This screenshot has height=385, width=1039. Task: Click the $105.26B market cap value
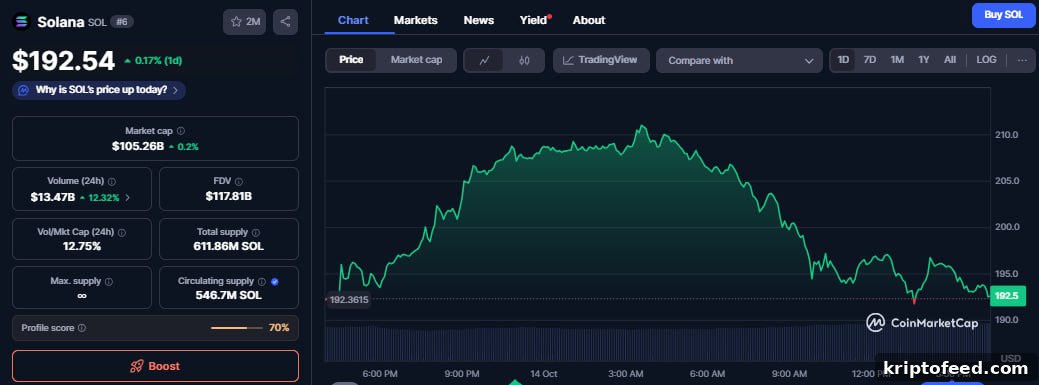click(138, 146)
